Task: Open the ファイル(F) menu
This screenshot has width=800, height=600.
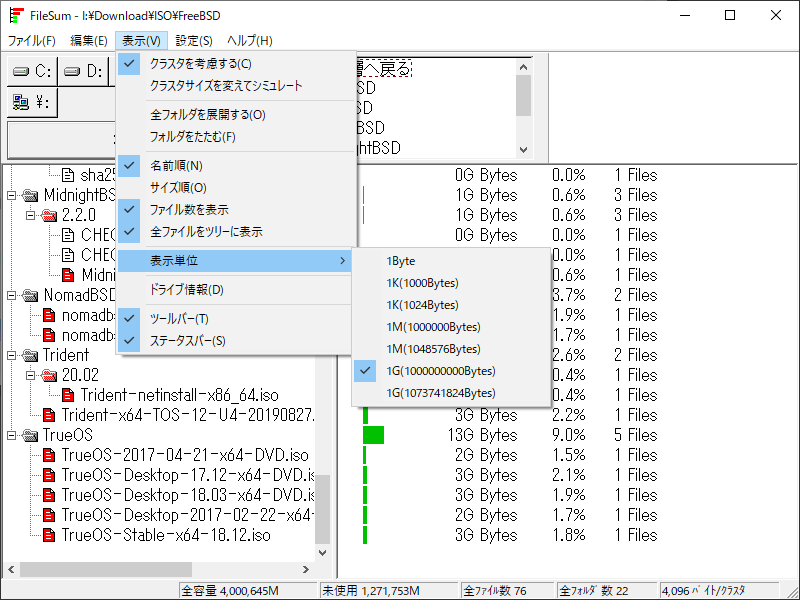Action: tap(32, 41)
